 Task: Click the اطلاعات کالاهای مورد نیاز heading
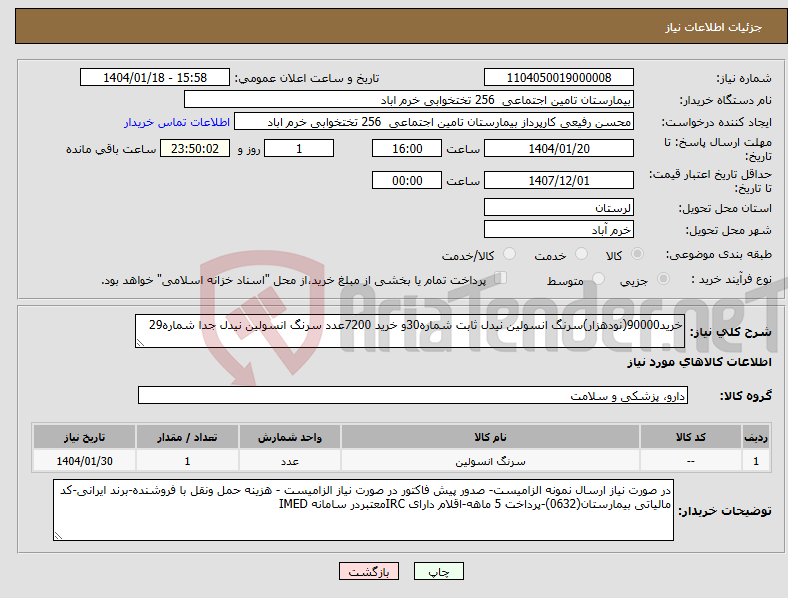[699, 362]
